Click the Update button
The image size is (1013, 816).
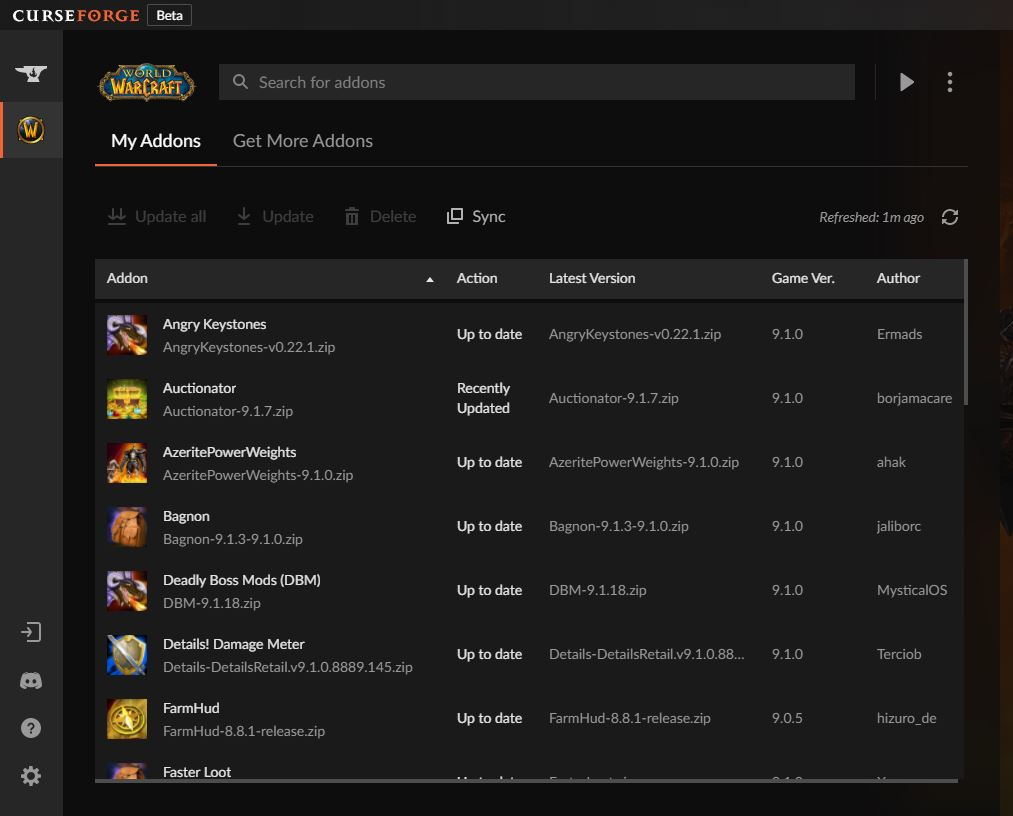pyautogui.click(x=275, y=216)
